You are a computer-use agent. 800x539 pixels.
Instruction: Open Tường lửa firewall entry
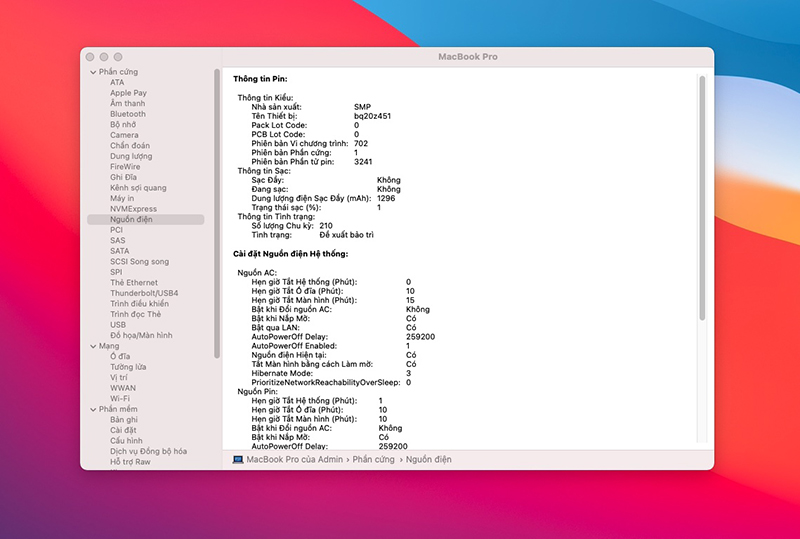pos(128,367)
